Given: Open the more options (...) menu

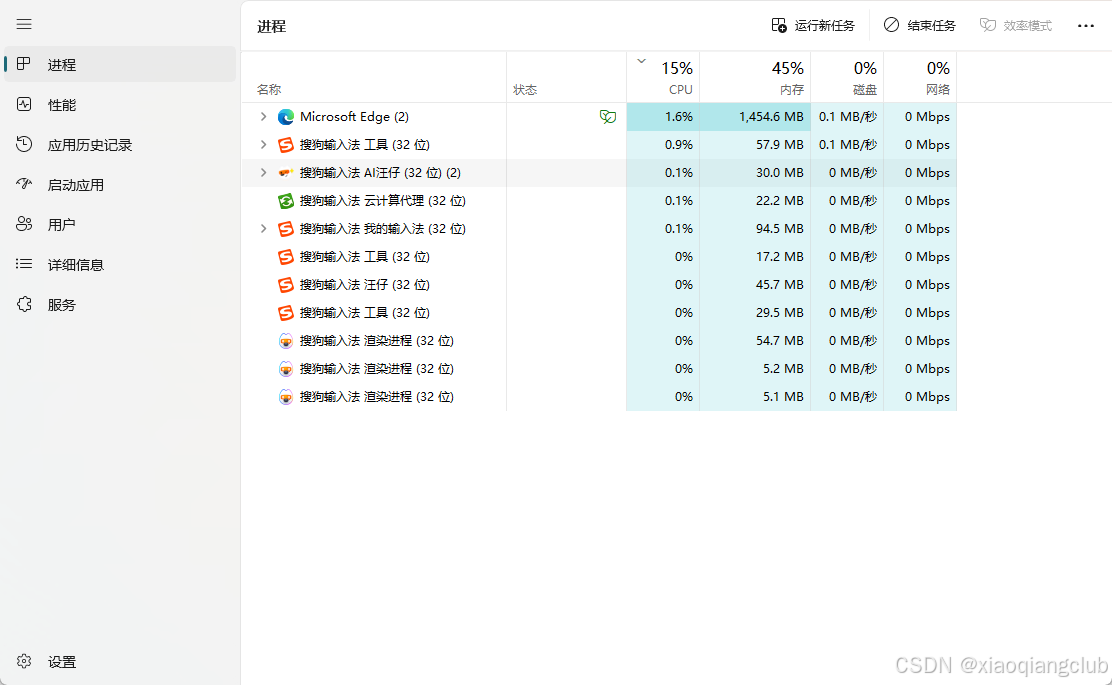Looking at the screenshot, I should 1086,24.
